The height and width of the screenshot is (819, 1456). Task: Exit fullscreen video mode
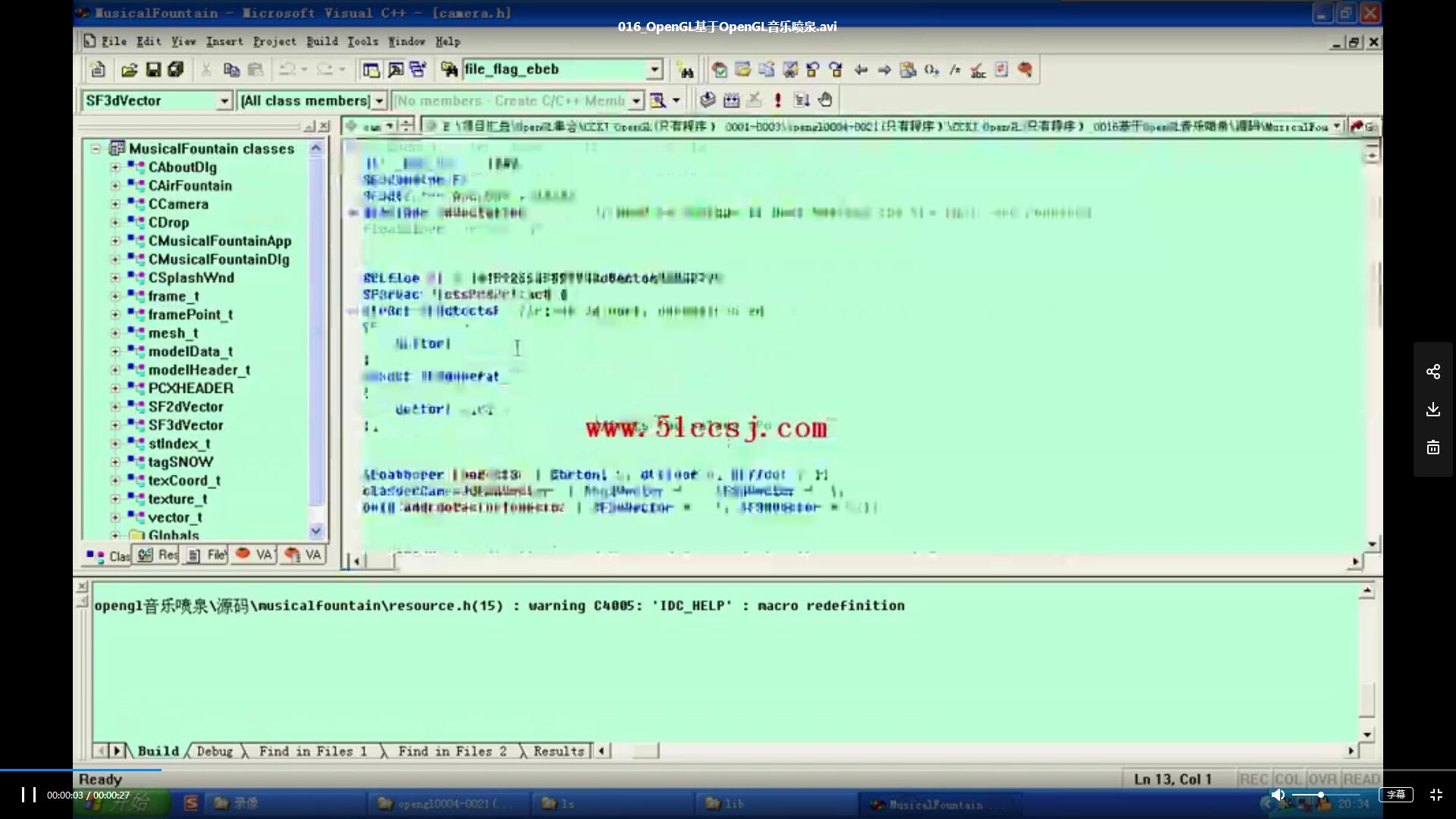click(x=1436, y=794)
